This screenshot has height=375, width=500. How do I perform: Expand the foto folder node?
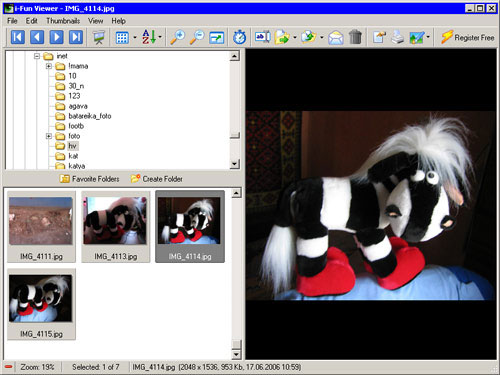(x=49, y=136)
